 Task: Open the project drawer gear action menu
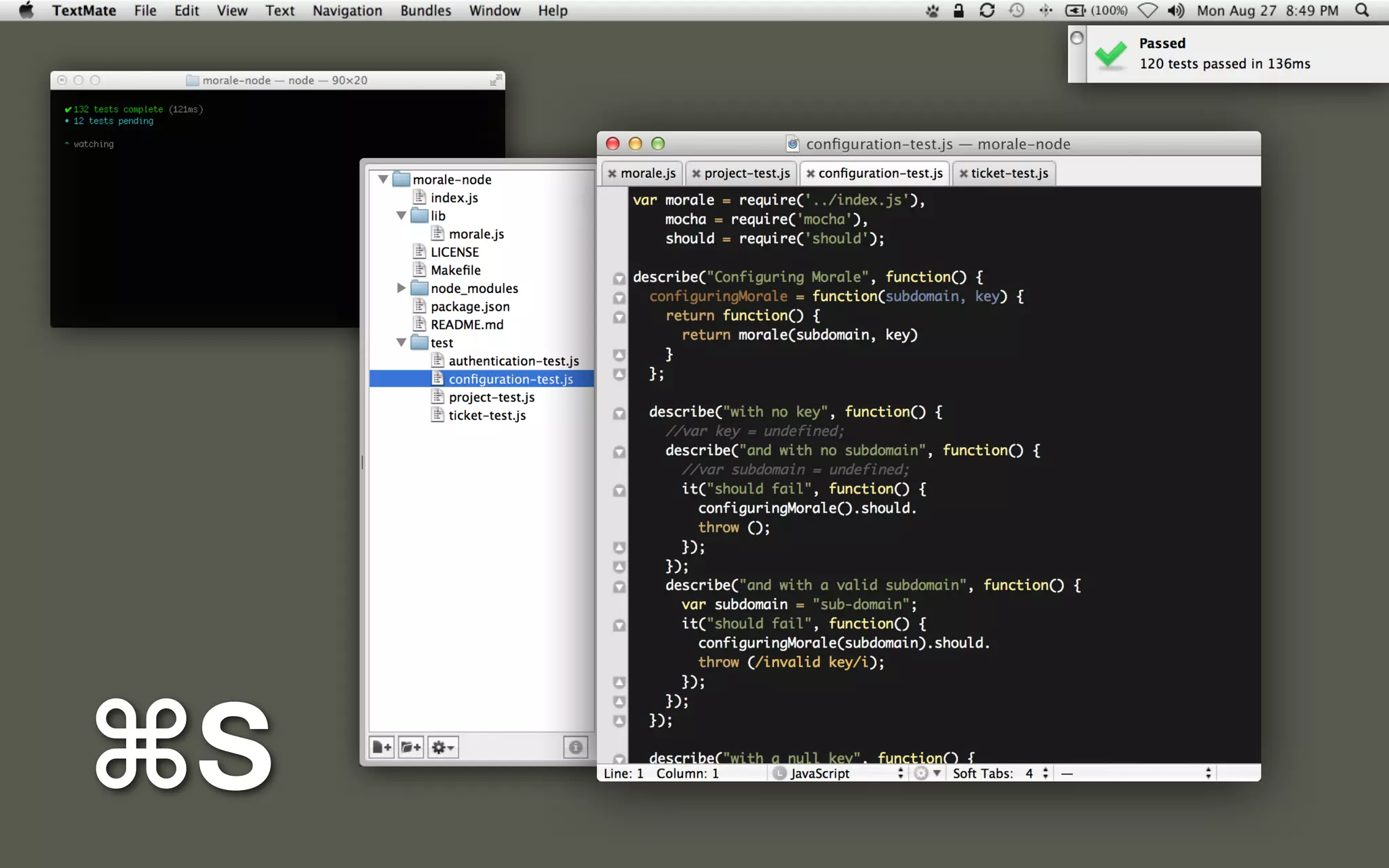[443, 747]
